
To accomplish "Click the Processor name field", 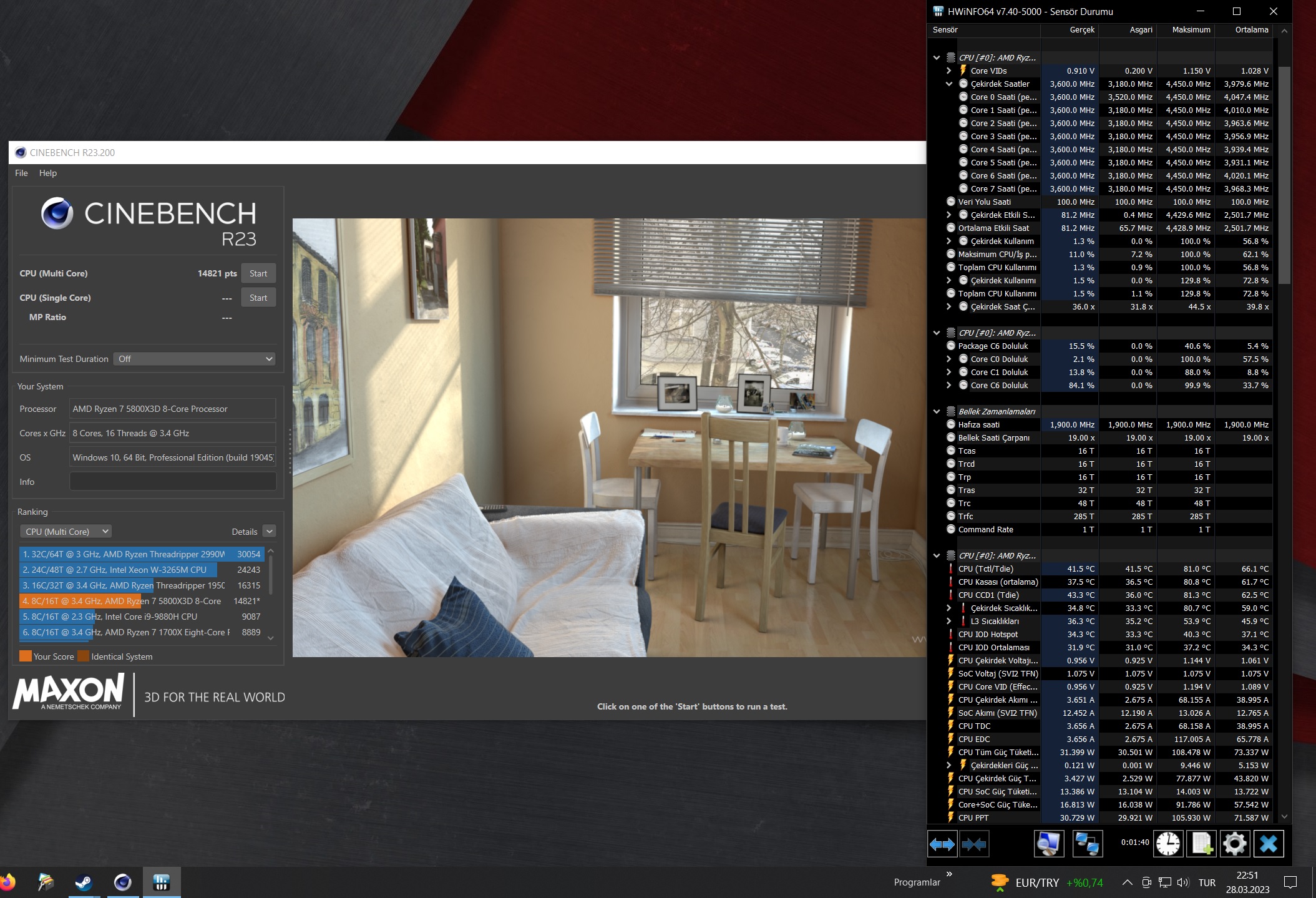I will click(x=173, y=409).
